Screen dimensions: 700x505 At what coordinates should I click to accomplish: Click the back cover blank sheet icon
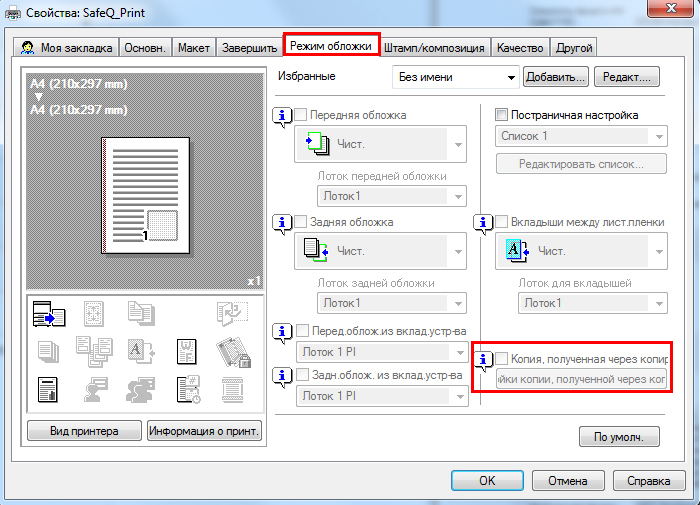[x=316, y=250]
